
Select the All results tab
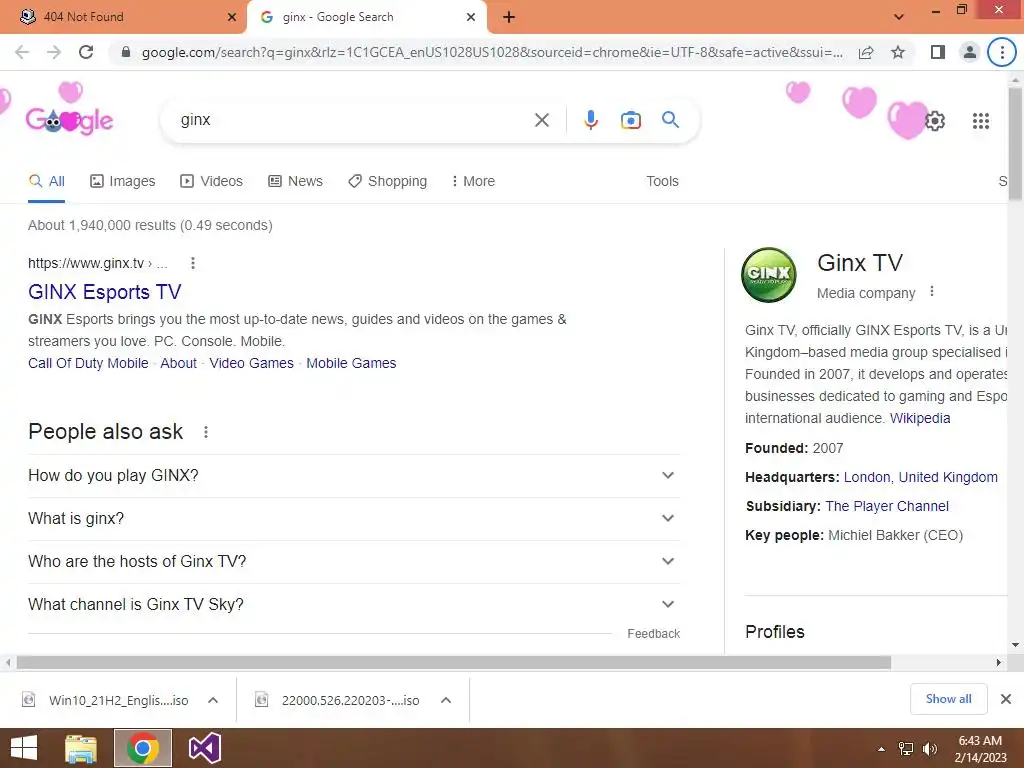click(46, 182)
